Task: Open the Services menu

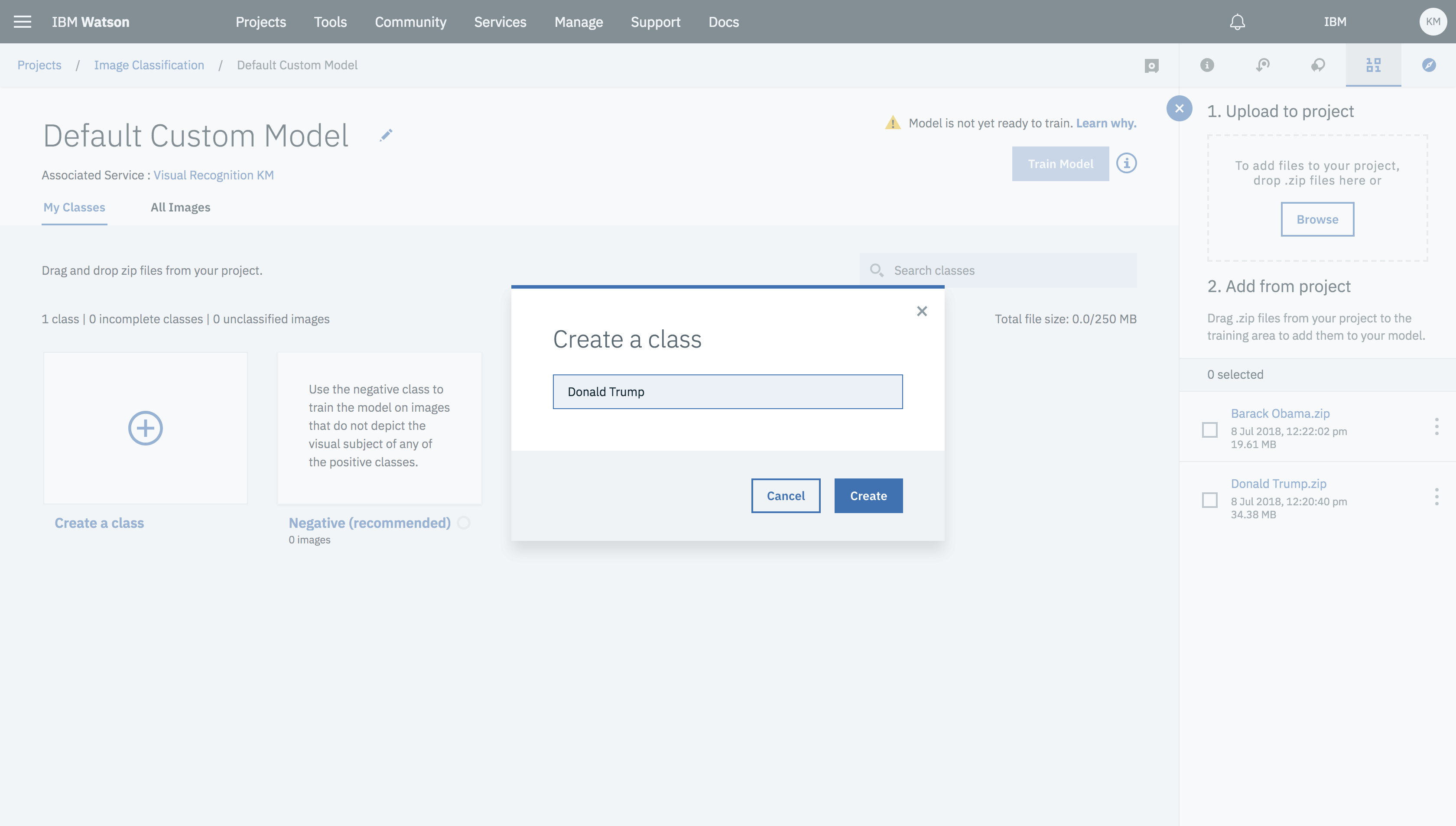Action: click(x=500, y=22)
